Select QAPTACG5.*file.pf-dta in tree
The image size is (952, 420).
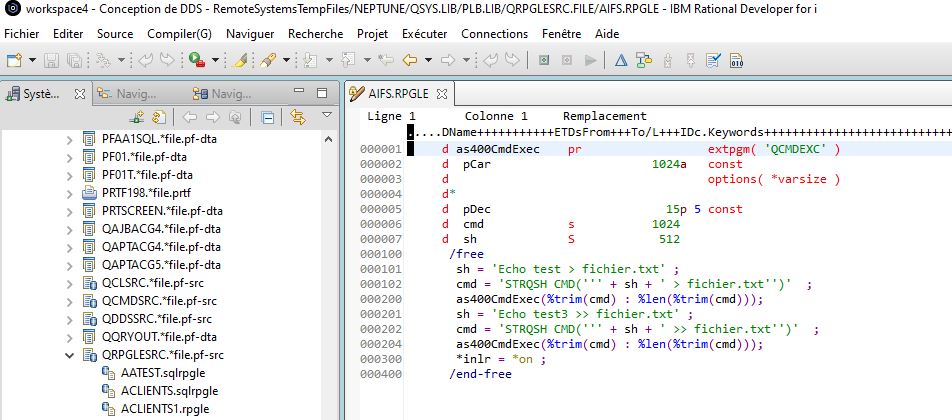(x=161, y=265)
